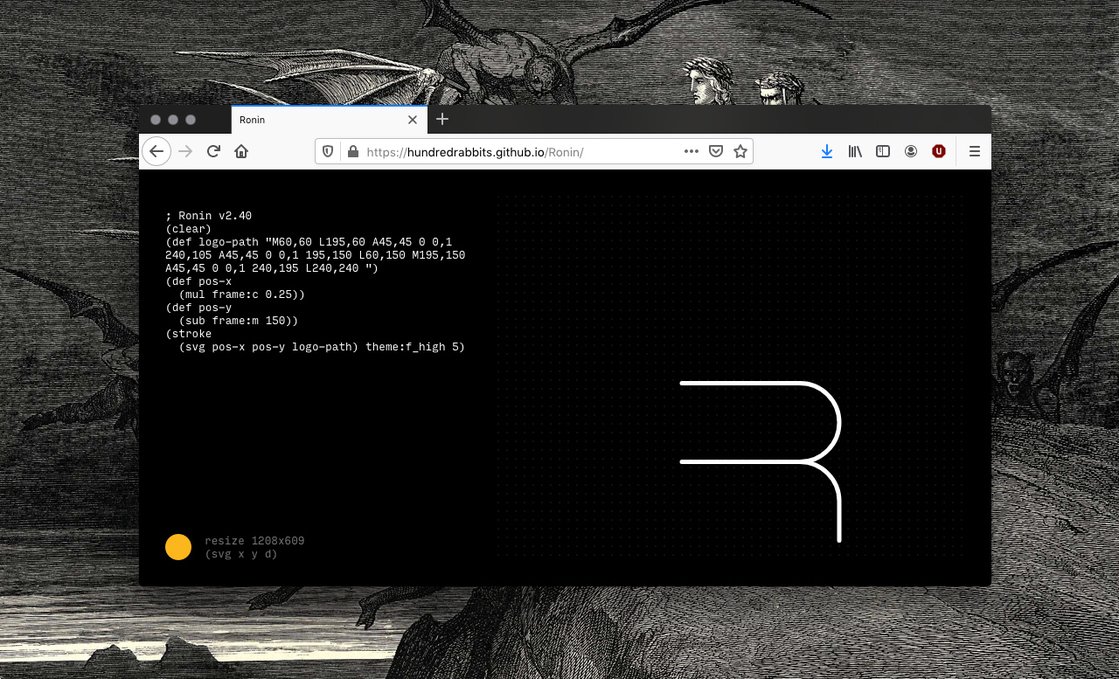Open the Firefox account icon

click(x=911, y=151)
